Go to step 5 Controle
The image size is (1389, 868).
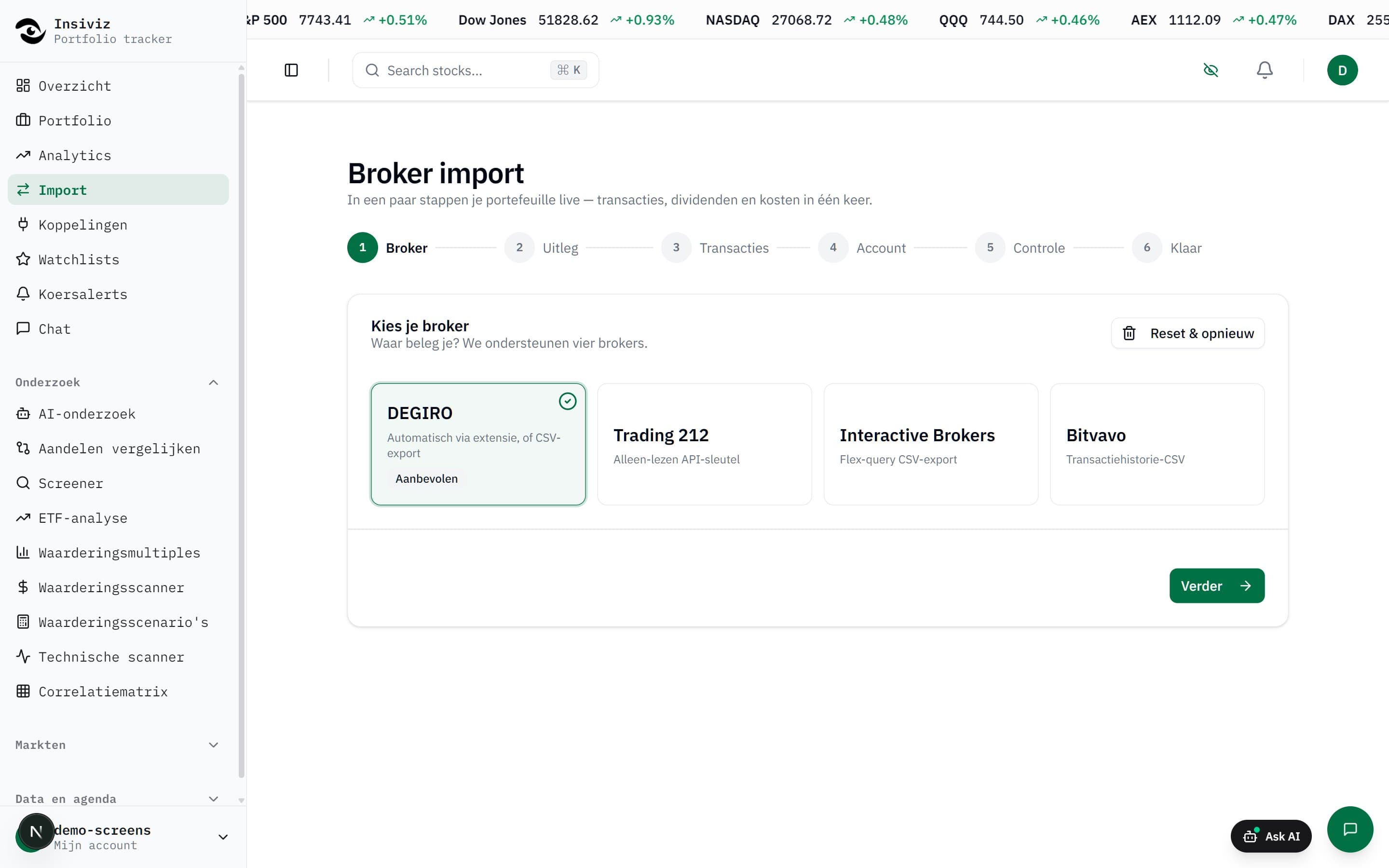pos(1020,247)
